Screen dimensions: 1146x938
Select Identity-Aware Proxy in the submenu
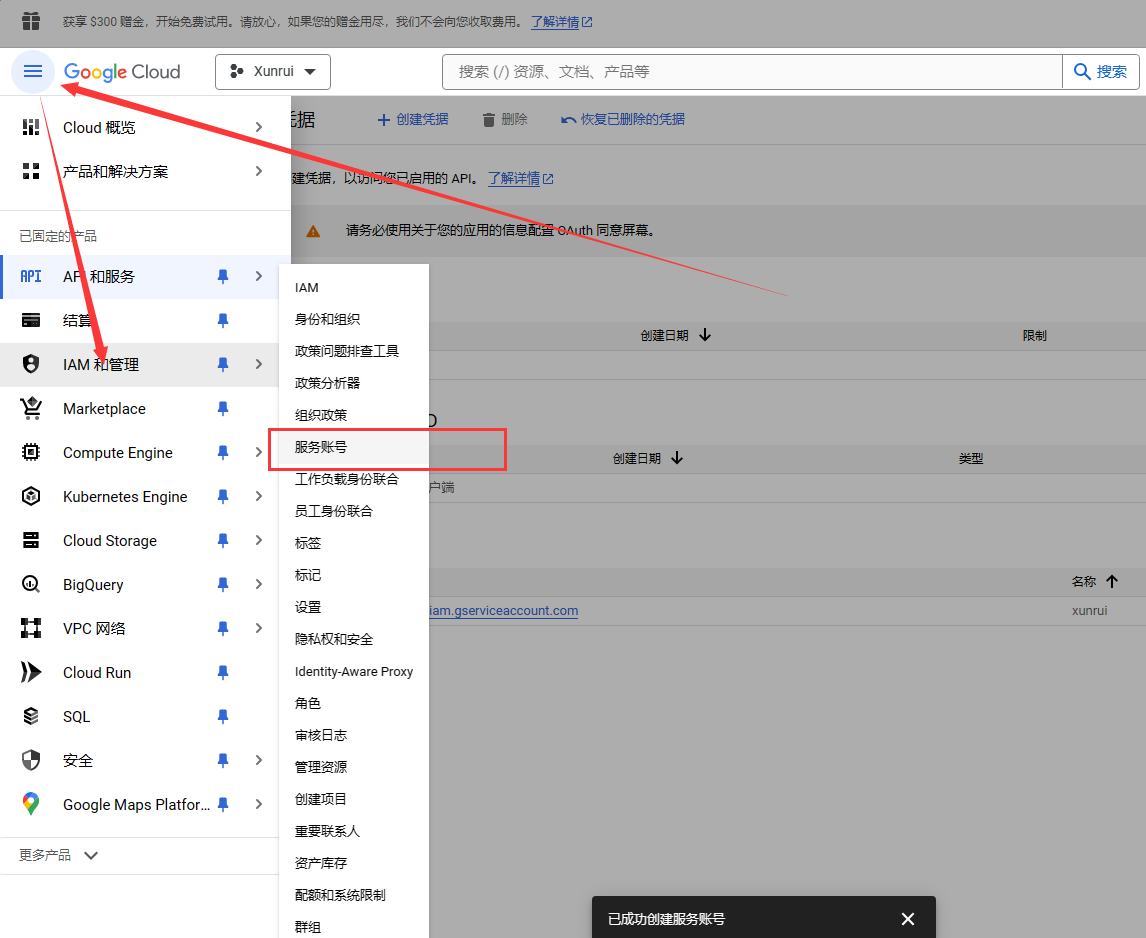[x=354, y=671]
